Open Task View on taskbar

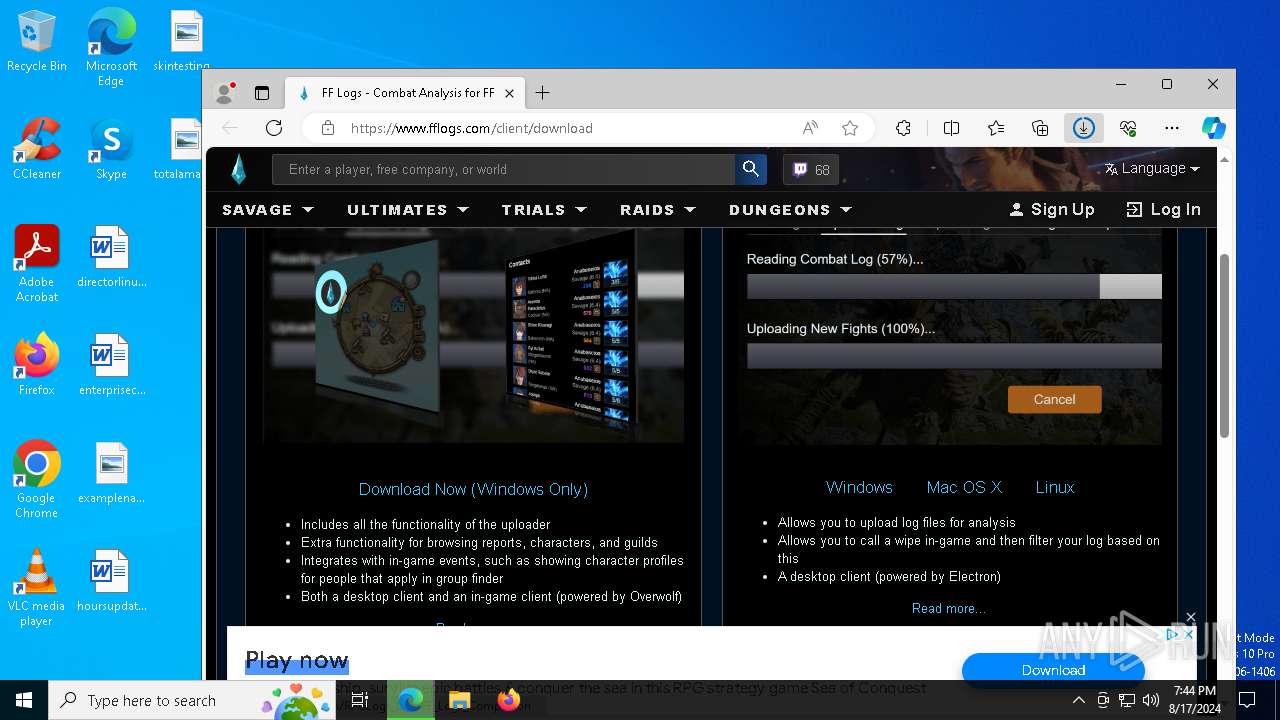pos(360,700)
